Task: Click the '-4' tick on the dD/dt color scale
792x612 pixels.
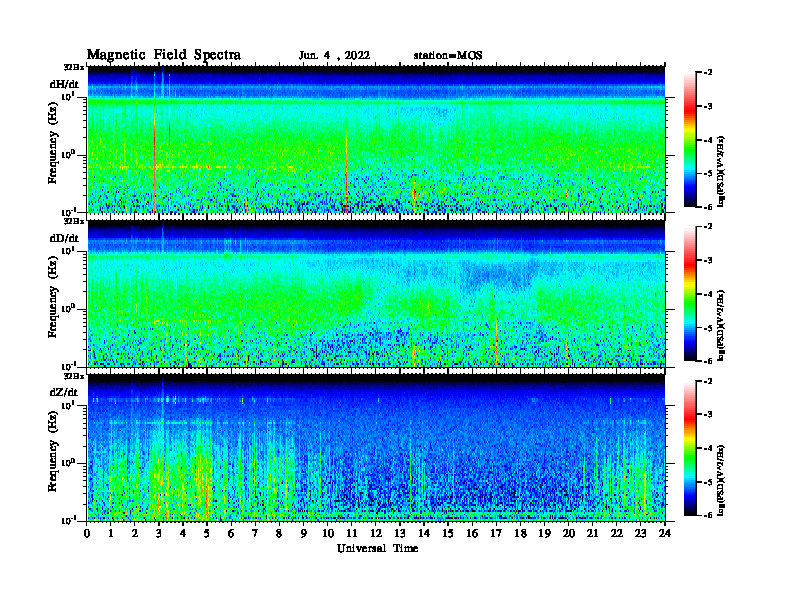Action: coord(708,294)
